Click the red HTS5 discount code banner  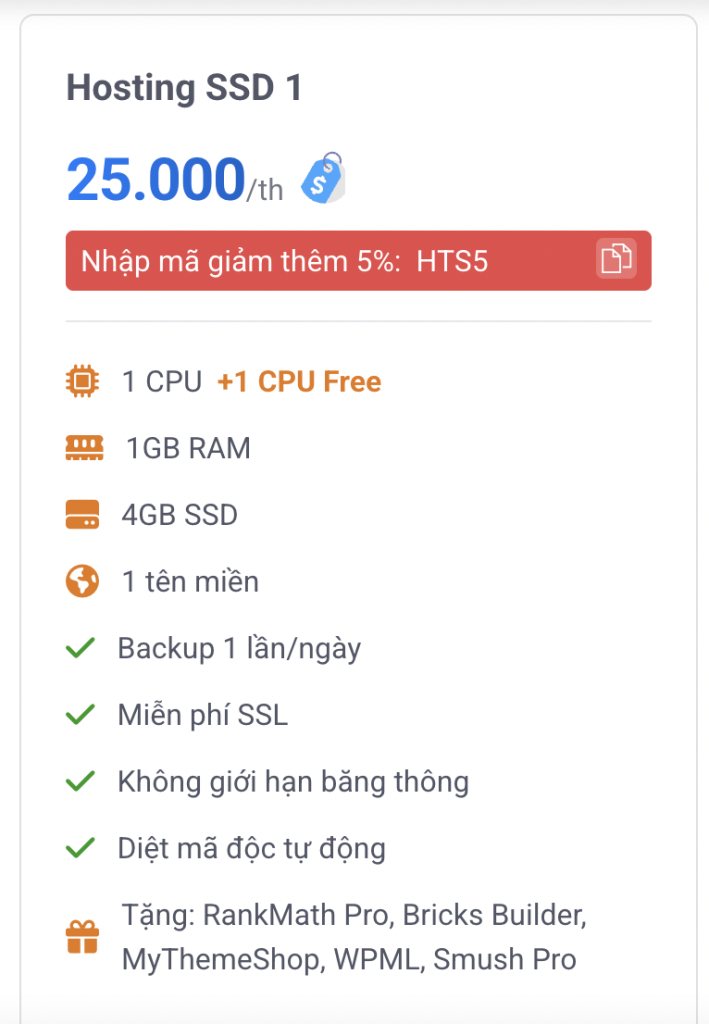(x=330, y=261)
